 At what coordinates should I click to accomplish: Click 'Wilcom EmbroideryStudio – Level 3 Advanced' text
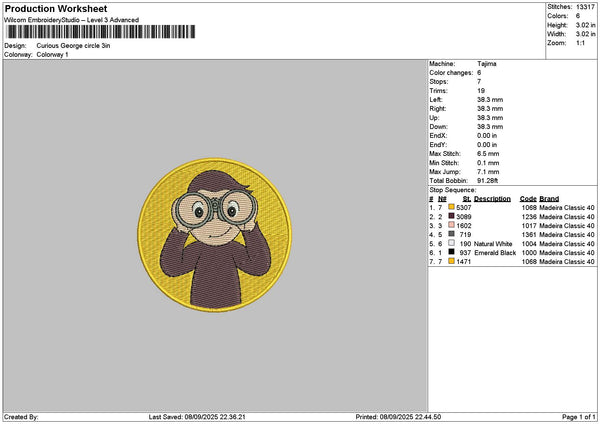72,20
